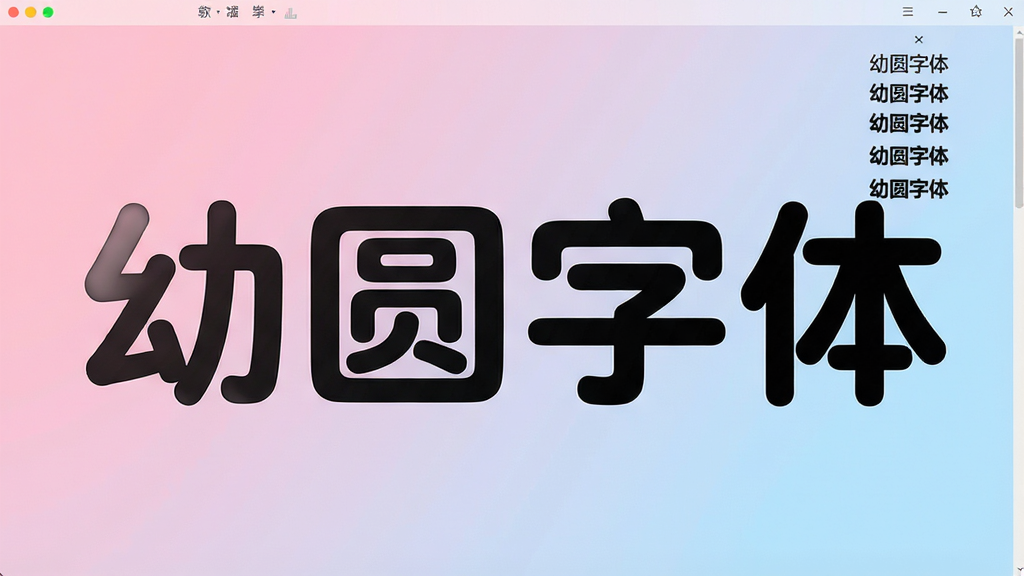The height and width of the screenshot is (576, 1024).
Task: Open the first dropdown arrow in the title bar
Action: pyautogui.click(x=218, y=12)
